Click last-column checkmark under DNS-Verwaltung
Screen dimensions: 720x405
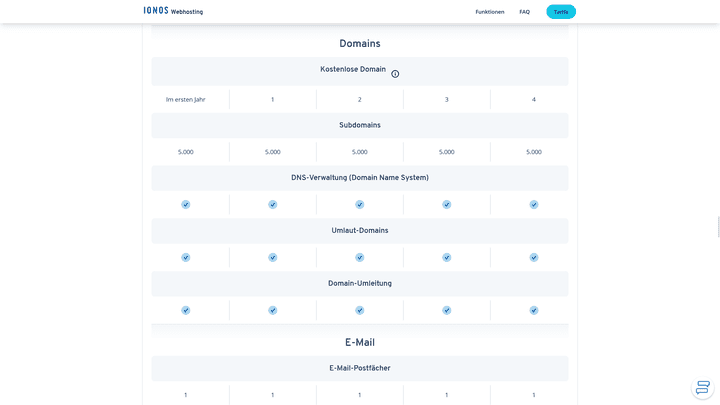(x=534, y=204)
